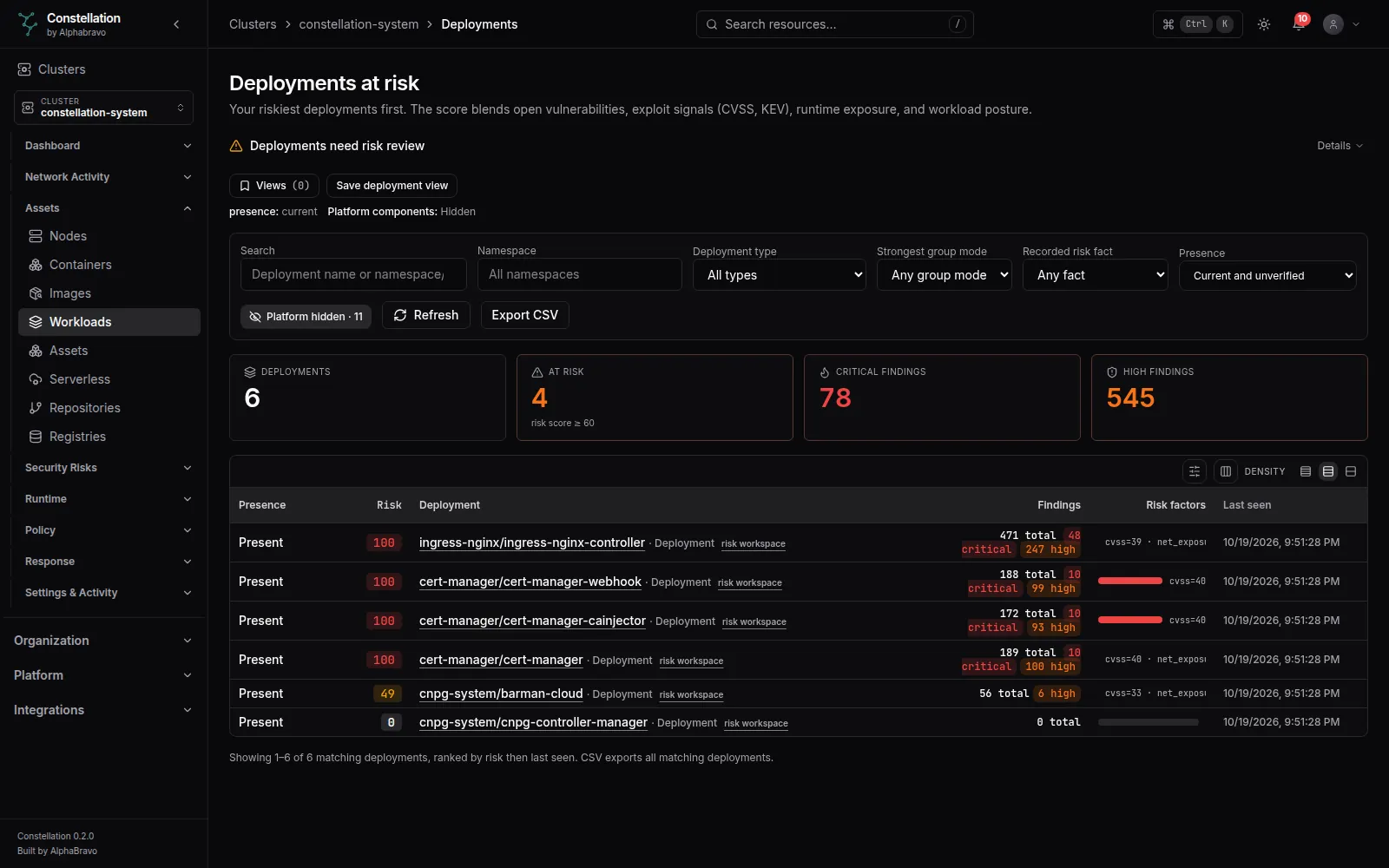Click Save deployment view button
This screenshot has height=868, width=1389.
[392, 186]
